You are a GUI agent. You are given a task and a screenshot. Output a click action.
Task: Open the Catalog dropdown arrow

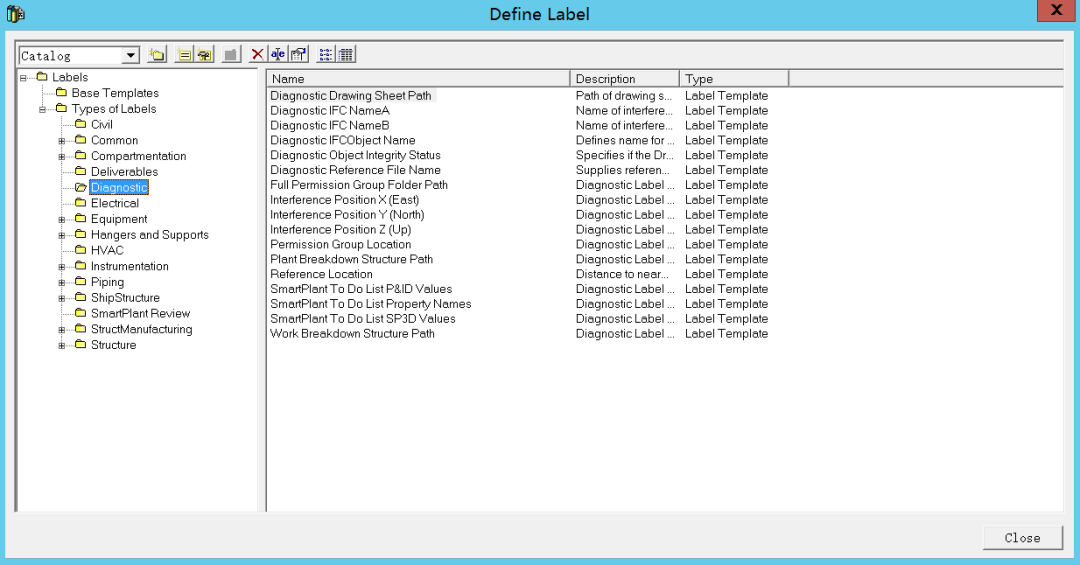(130, 56)
